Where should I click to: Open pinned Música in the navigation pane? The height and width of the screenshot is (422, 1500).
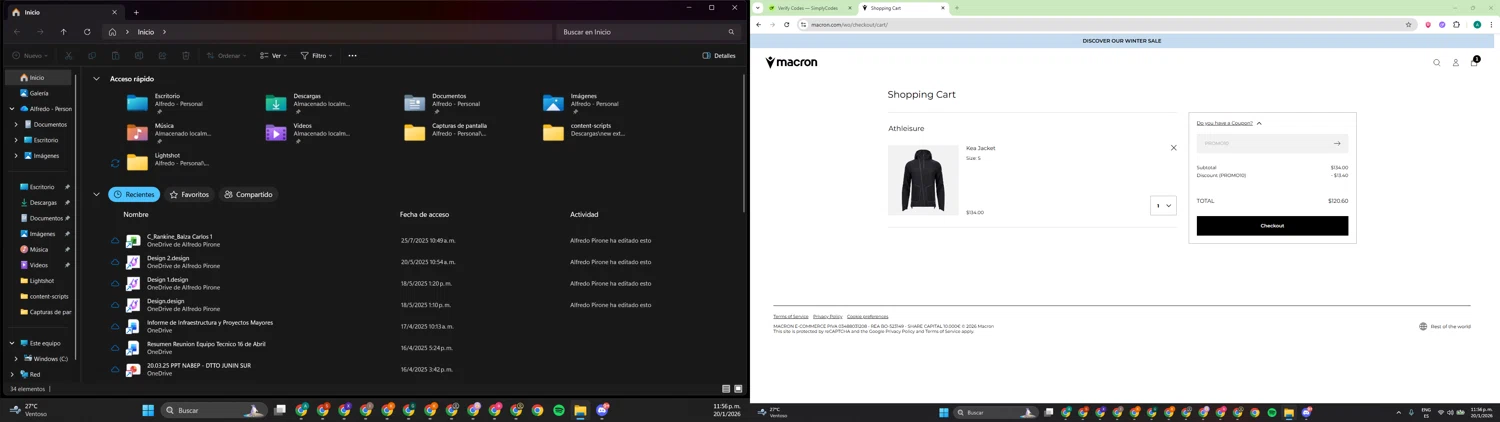tap(39, 249)
